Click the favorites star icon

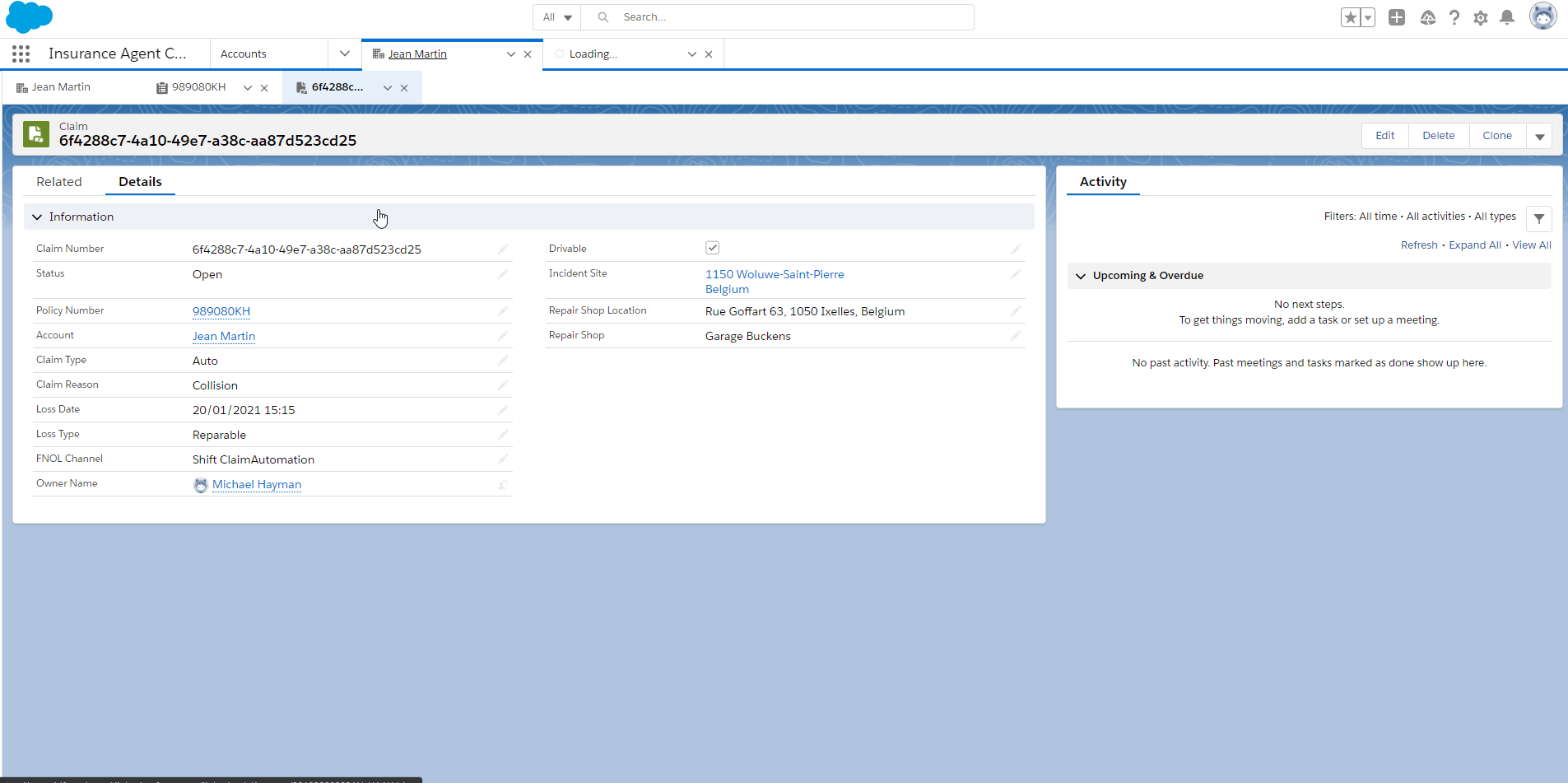pyautogui.click(x=1351, y=17)
